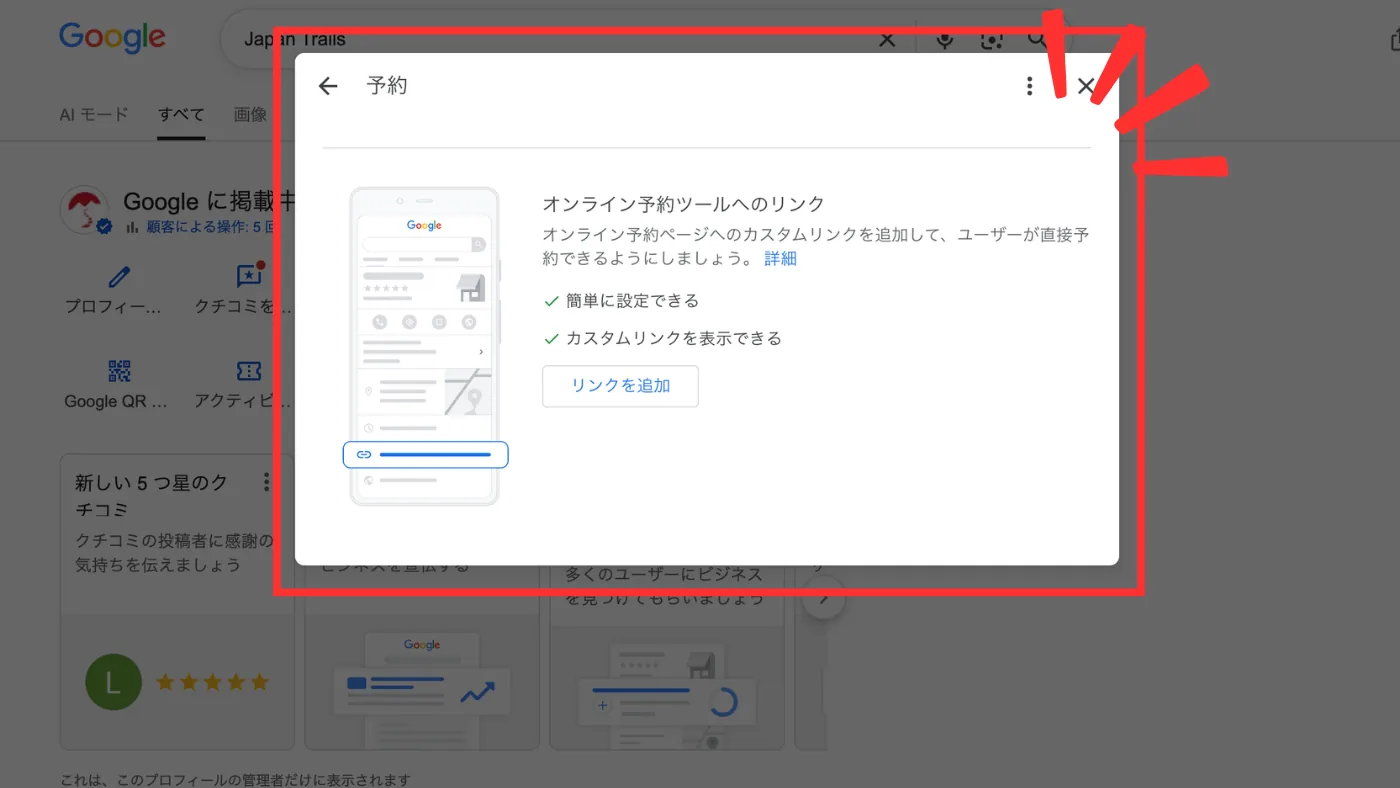Open the 詳細 link
This screenshot has height=788, width=1400.
point(780,259)
